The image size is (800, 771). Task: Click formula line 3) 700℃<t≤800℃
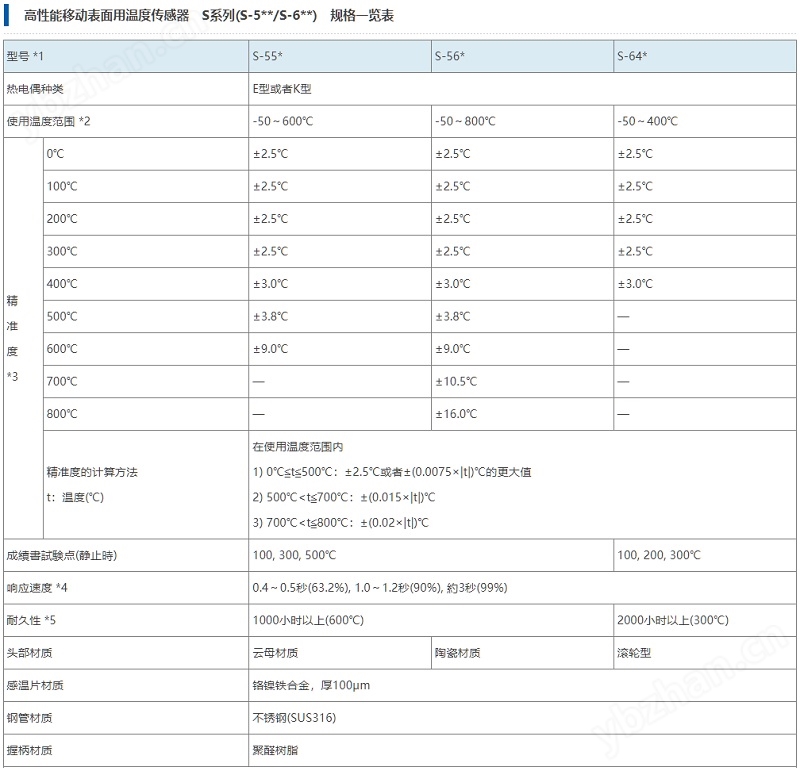point(341,523)
